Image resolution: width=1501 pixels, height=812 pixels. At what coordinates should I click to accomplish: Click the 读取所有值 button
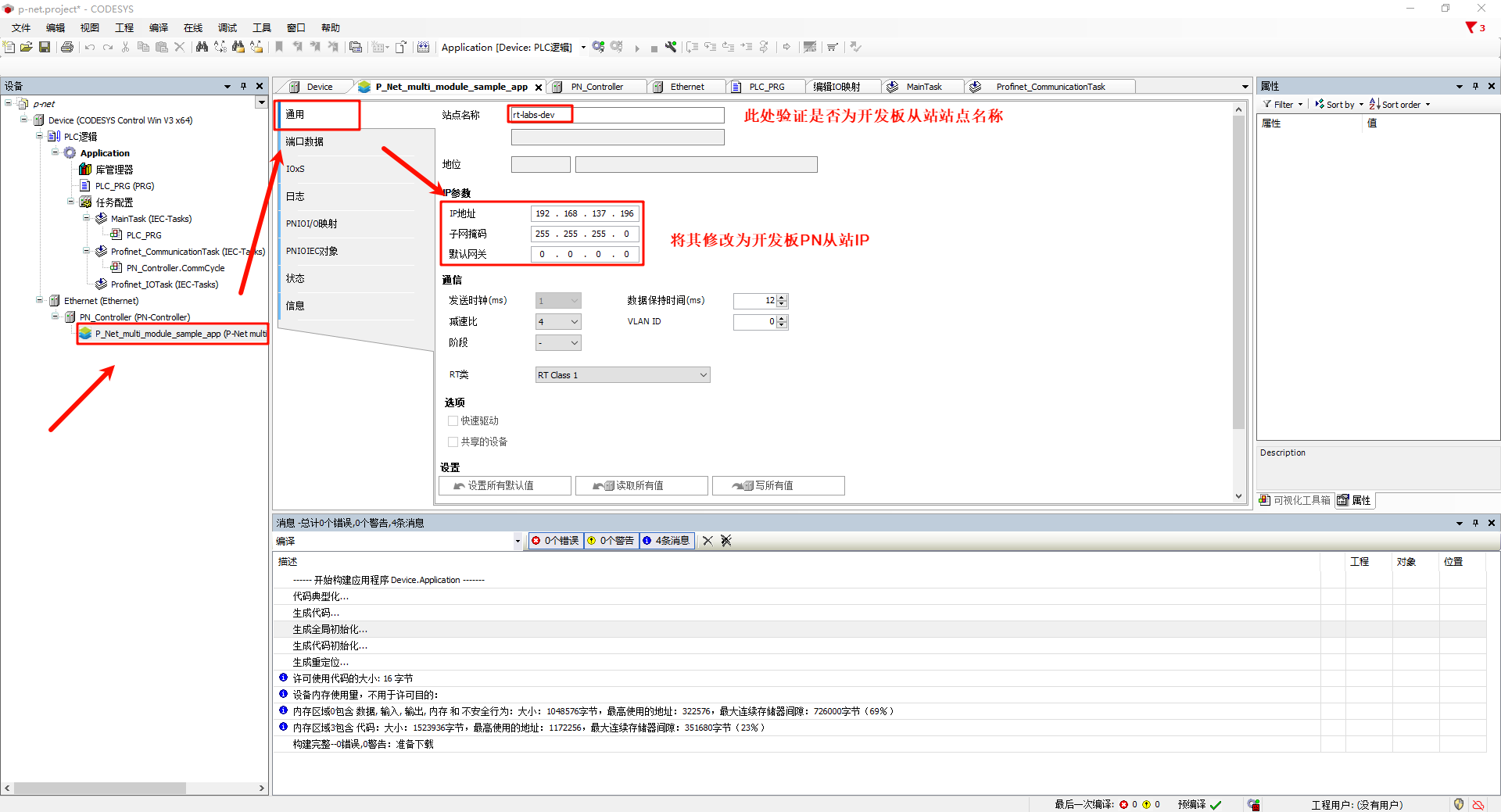[641, 486]
